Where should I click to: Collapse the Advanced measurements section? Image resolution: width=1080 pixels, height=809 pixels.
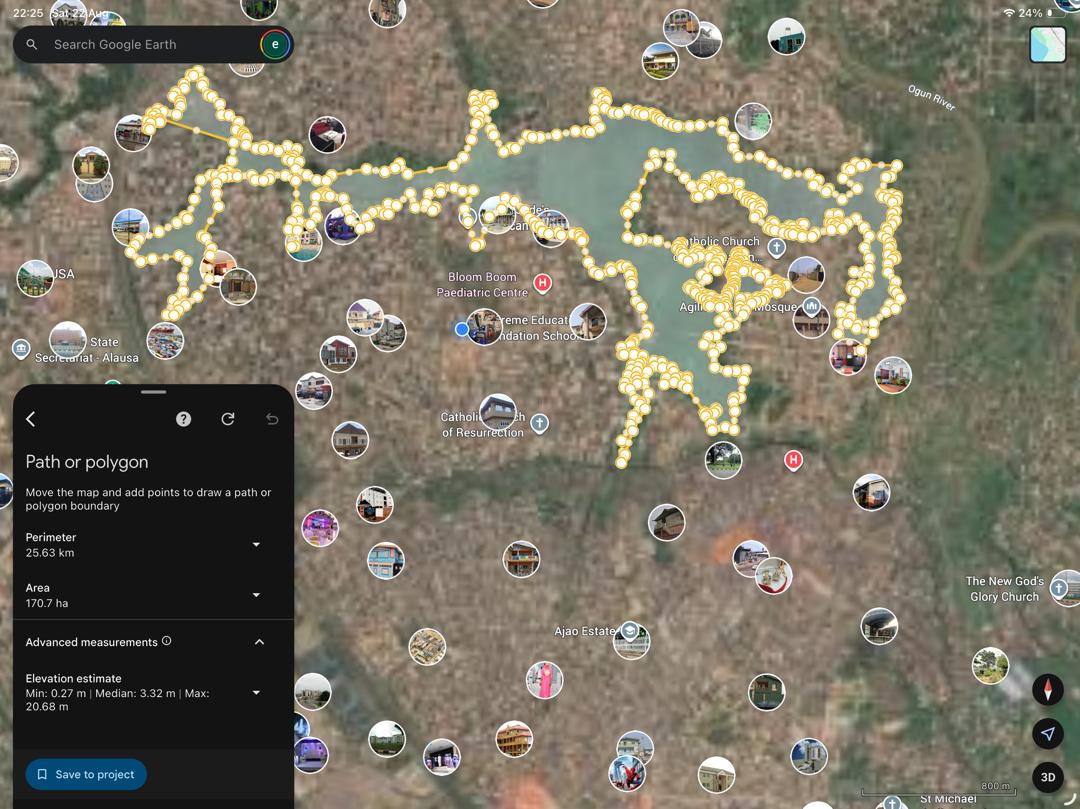pyautogui.click(x=259, y=642)
